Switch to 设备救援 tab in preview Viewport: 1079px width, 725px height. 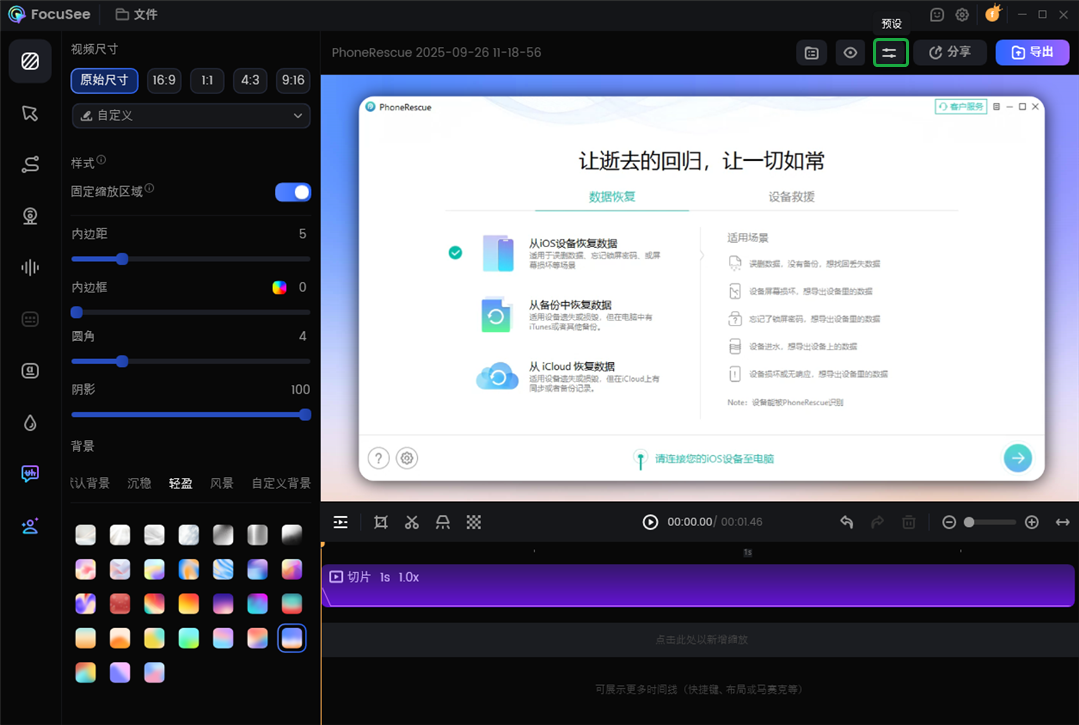[x=791, y=197]
